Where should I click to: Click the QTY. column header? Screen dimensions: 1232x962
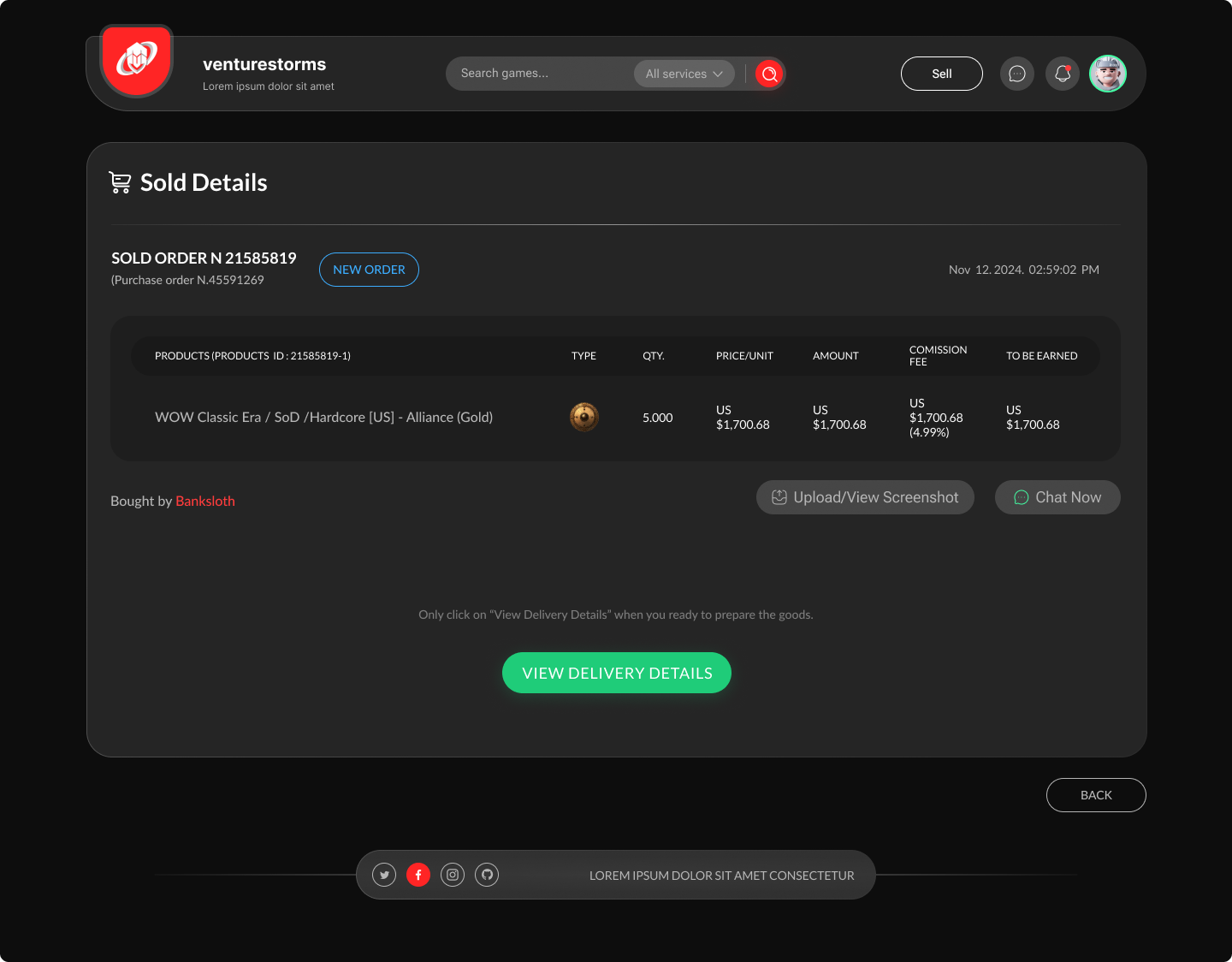pos(654,356)
